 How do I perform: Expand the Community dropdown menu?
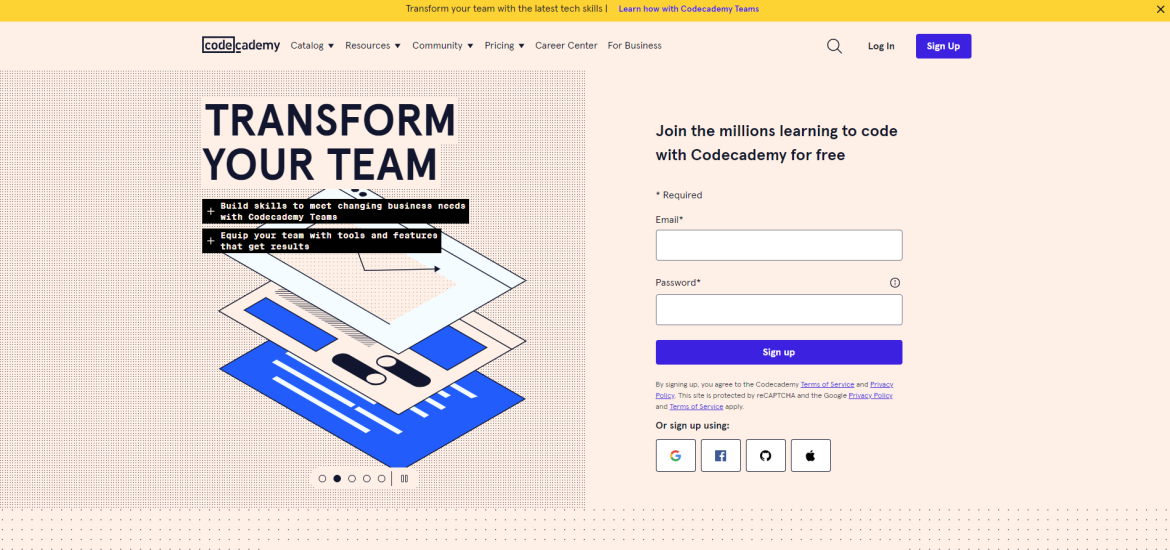[443, 46]
